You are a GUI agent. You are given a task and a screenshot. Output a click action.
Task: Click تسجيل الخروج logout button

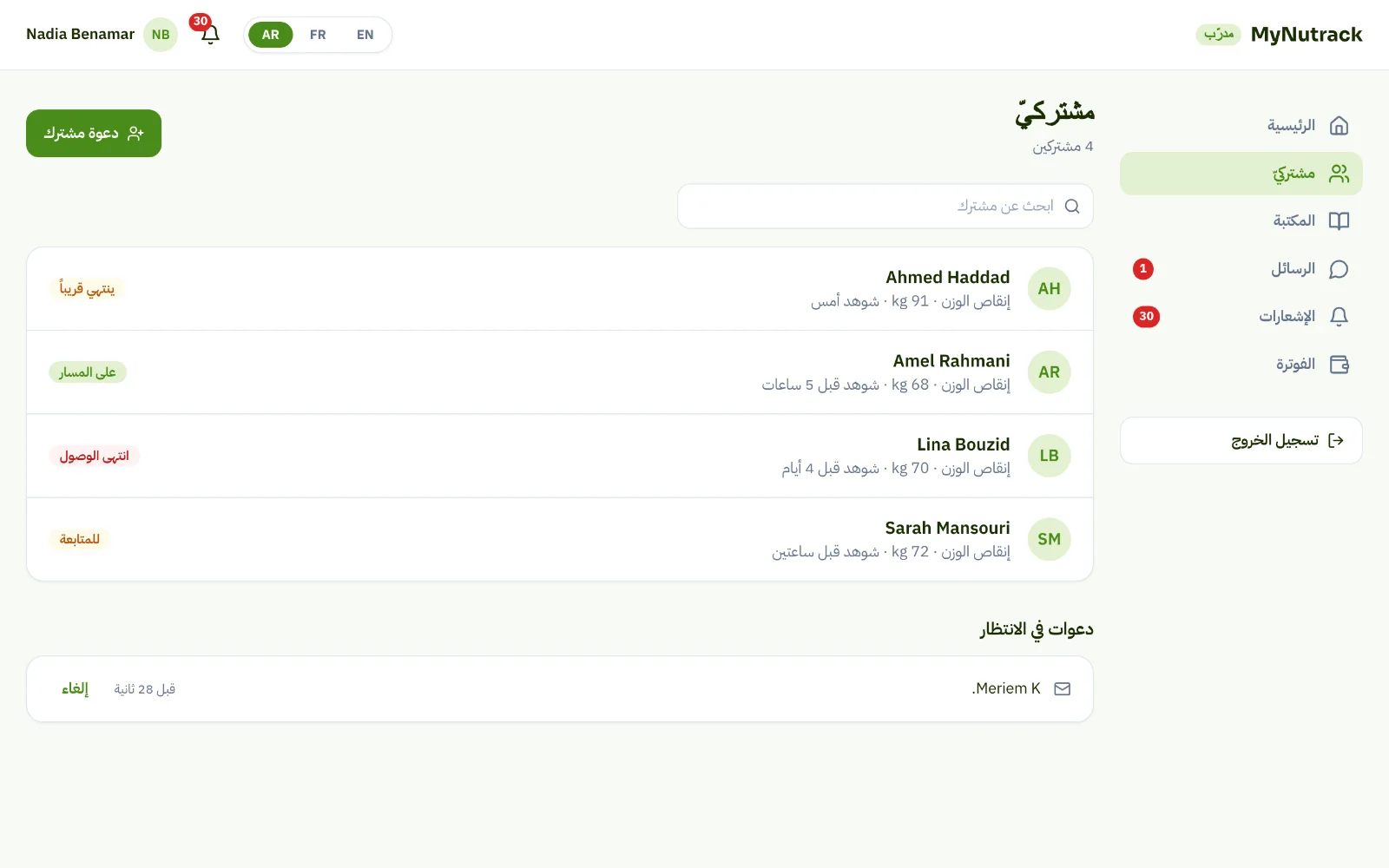coord(1241,441)
